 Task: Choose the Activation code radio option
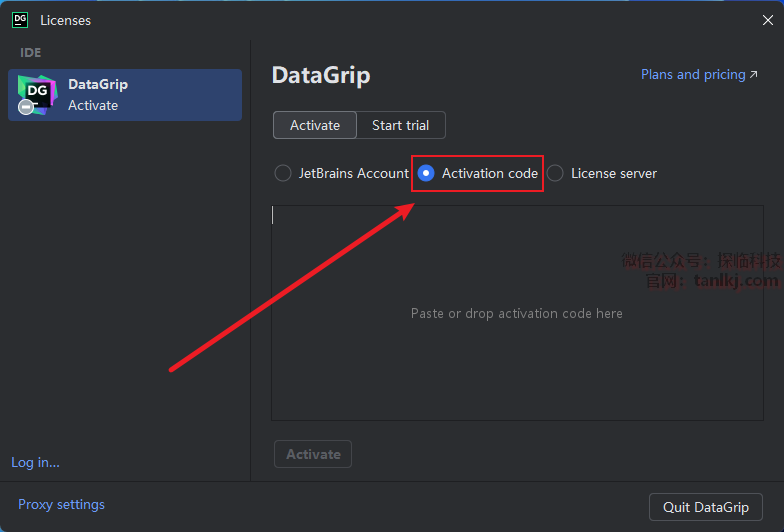pos(426,173)
